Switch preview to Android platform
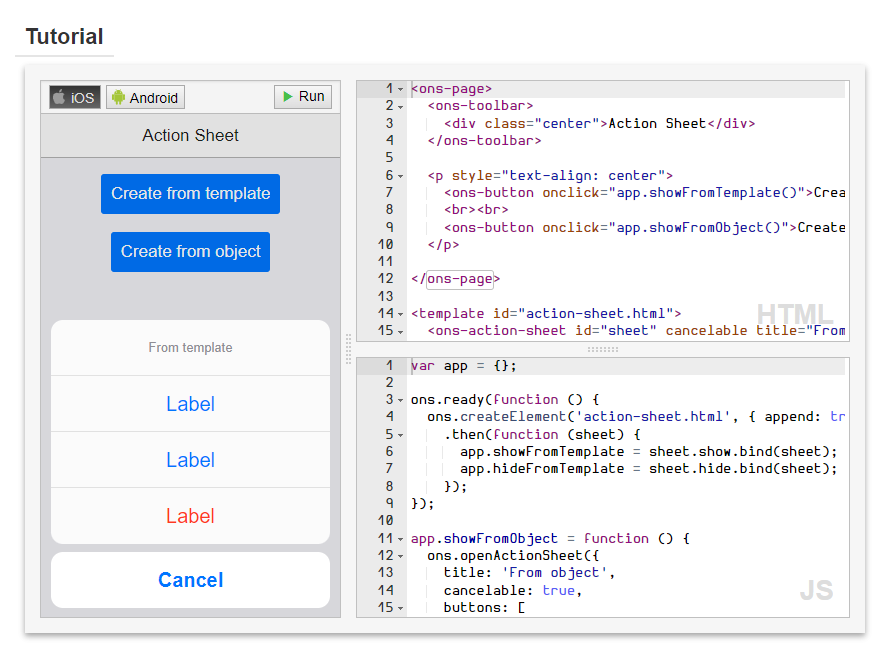The height and width of the screenshot is (645, 886). click(x=145, y=97)
